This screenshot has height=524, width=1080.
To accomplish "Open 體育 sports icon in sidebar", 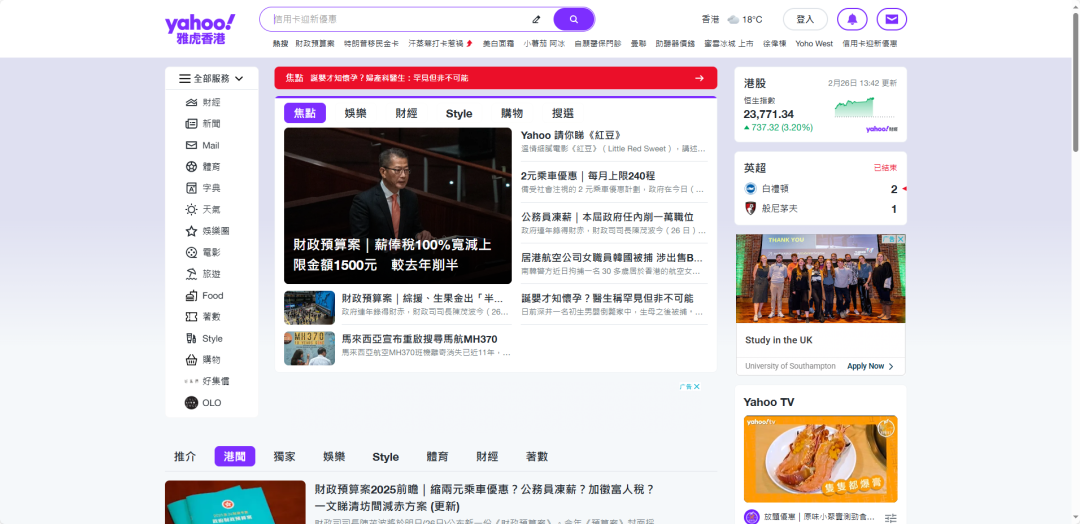I will [x=191, y=167].
